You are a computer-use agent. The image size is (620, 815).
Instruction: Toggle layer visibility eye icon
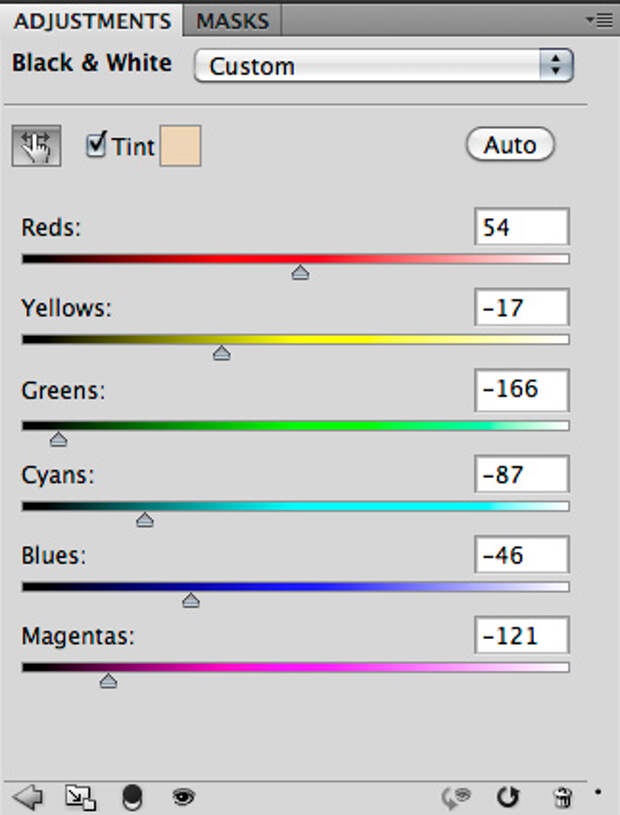point(183,796)
